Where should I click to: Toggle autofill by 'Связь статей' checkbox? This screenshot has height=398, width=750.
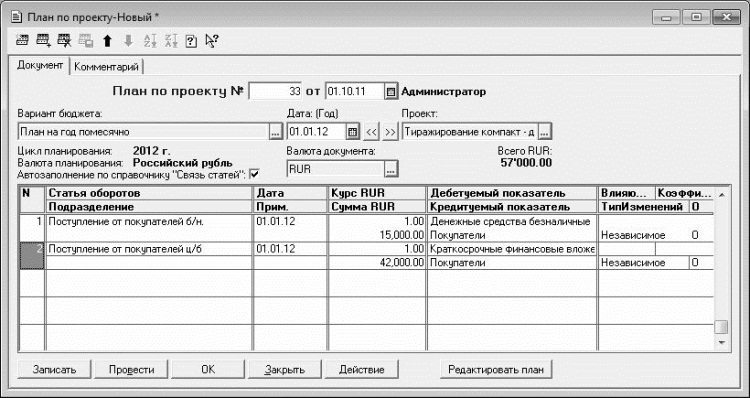point(254,175)
